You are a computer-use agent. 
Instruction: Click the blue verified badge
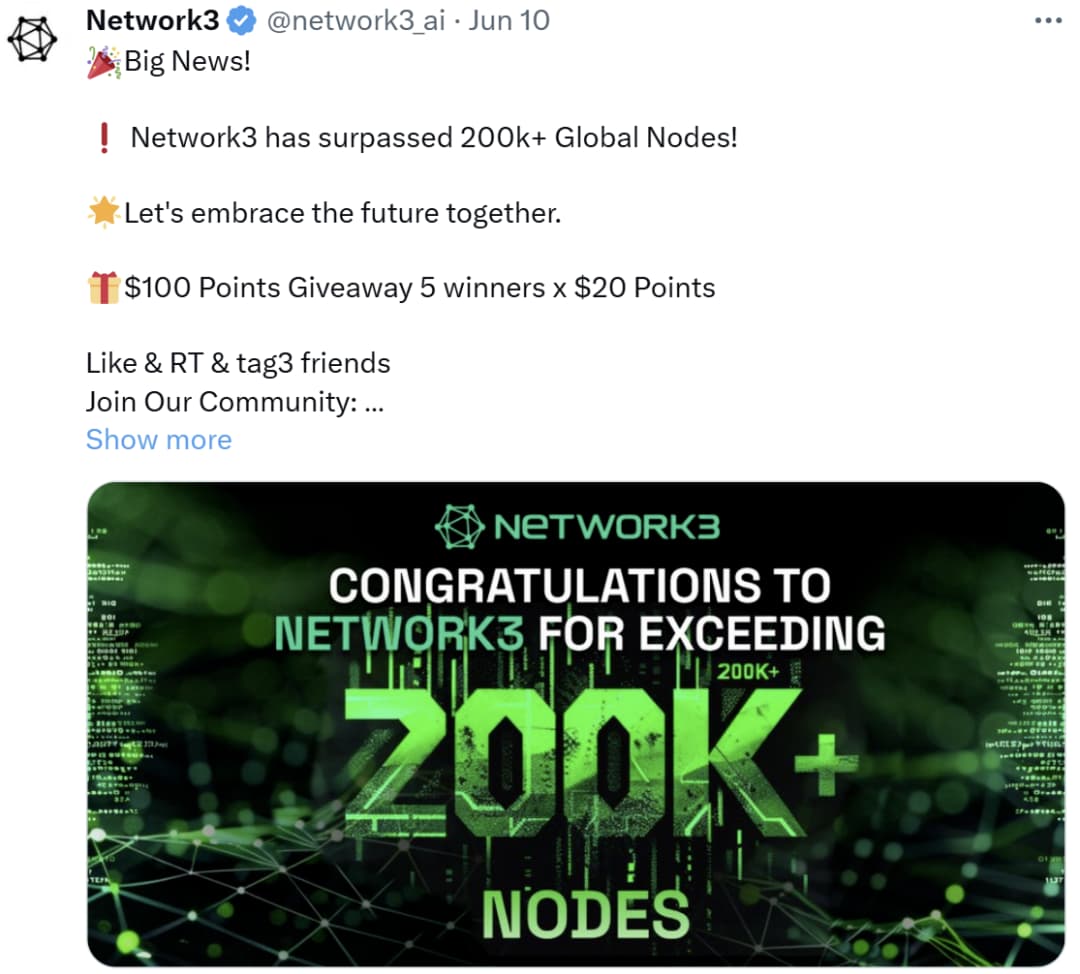243,20
